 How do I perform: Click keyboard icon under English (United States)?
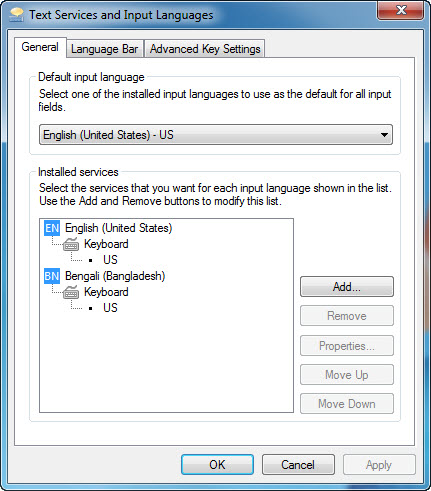71,244
